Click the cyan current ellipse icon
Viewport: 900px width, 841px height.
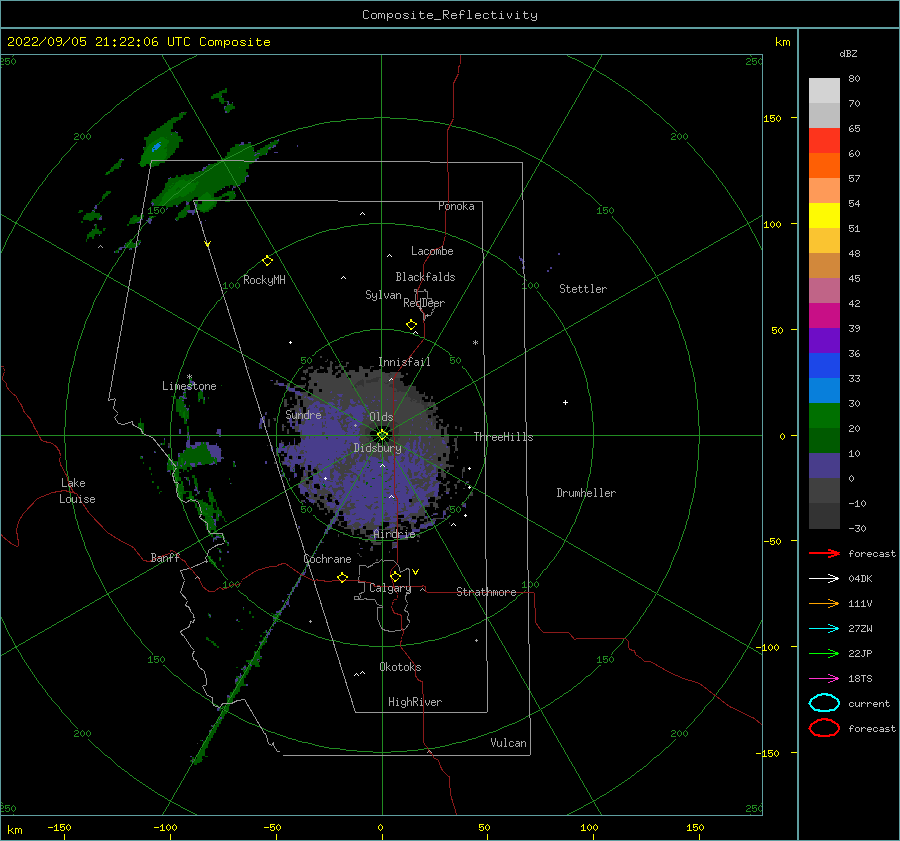[824, 703]
